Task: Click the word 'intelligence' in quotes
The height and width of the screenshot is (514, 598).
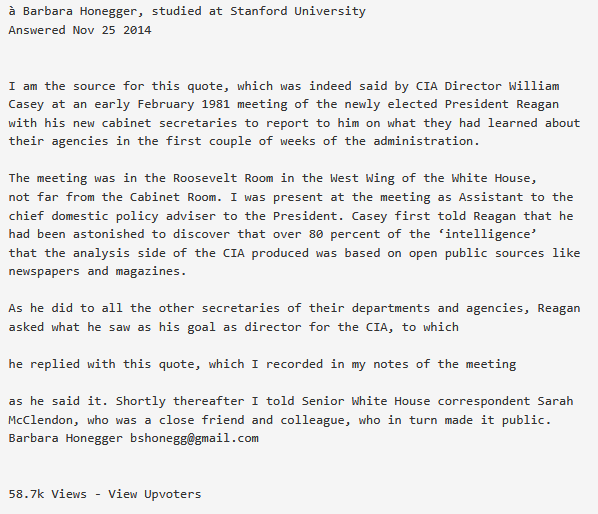Action: tap(487, 234)
